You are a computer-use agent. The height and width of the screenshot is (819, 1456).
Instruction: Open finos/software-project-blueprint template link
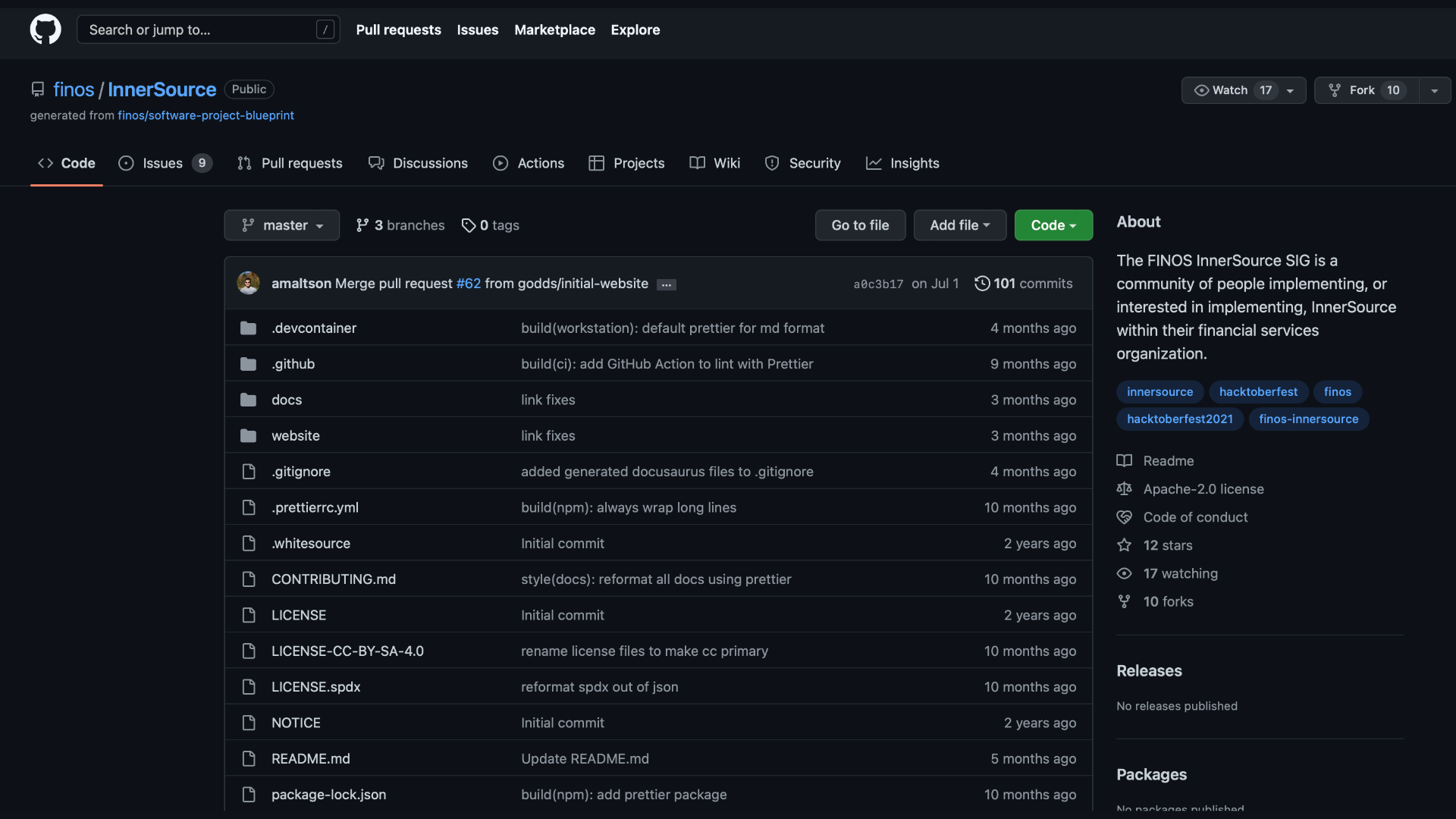206,115
